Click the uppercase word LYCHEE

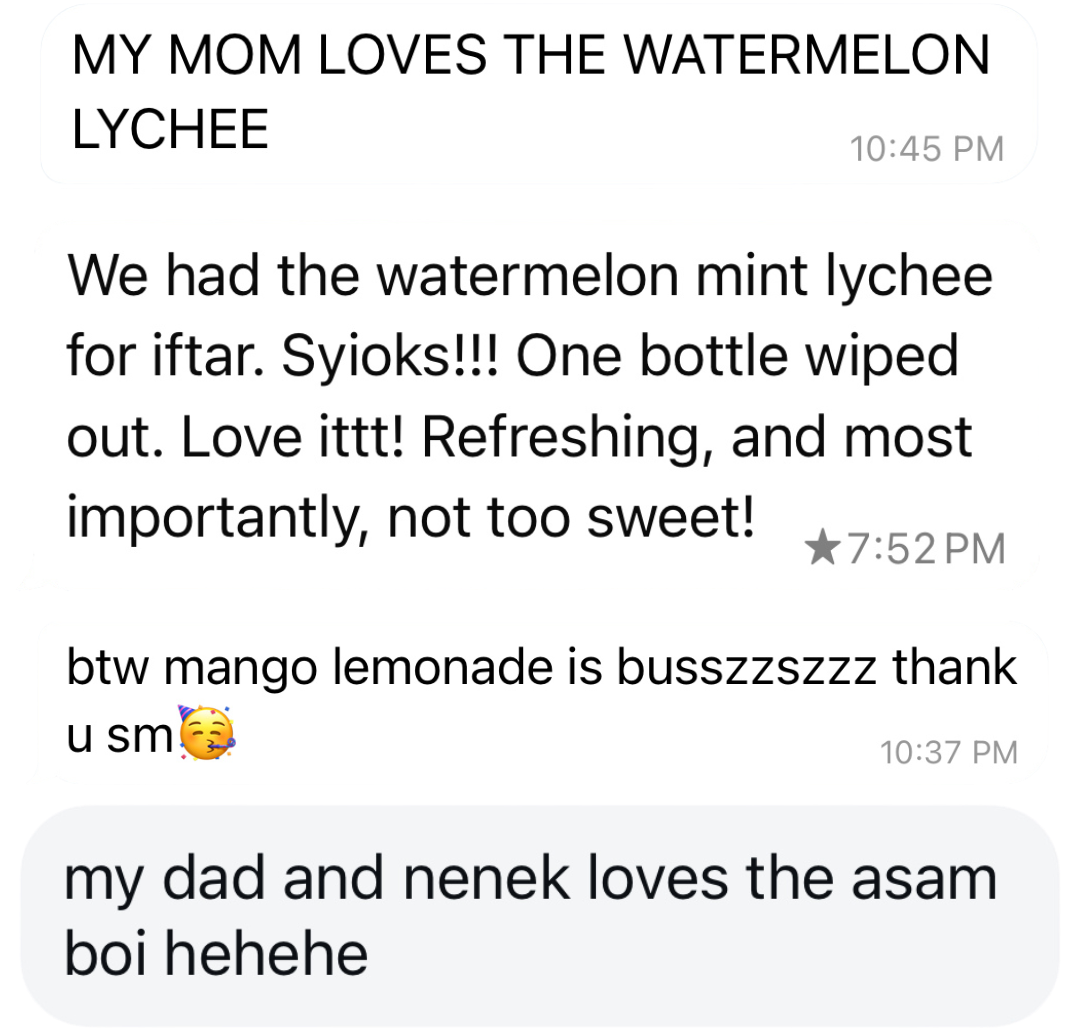coord(170,129)
